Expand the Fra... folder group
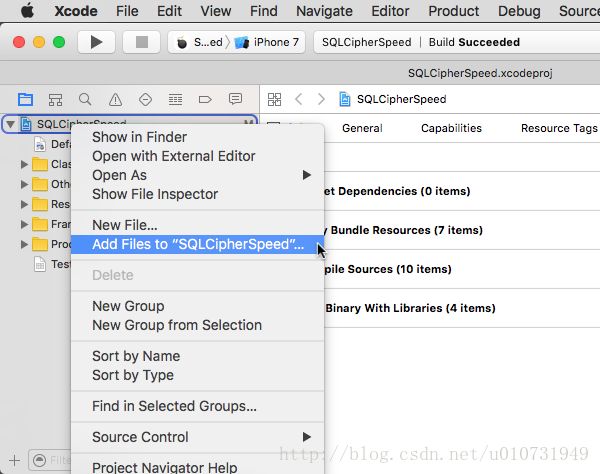Image resolution: width=600 pixels, height=474 pixels. pyautogui.click(x=24, y=224)
